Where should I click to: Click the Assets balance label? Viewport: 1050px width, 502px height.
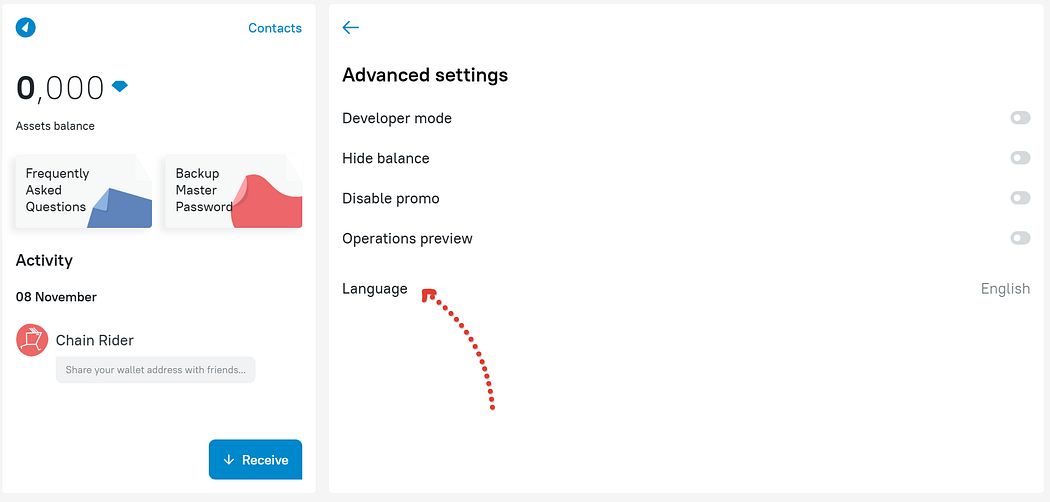pos(55,126)
